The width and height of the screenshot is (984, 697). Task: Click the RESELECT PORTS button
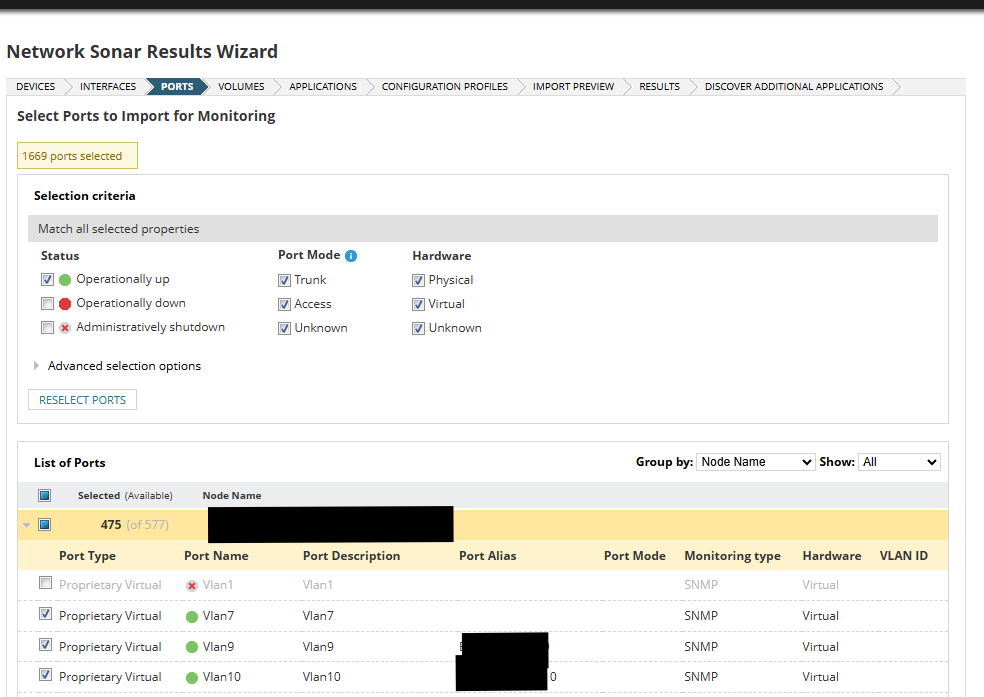82,399
